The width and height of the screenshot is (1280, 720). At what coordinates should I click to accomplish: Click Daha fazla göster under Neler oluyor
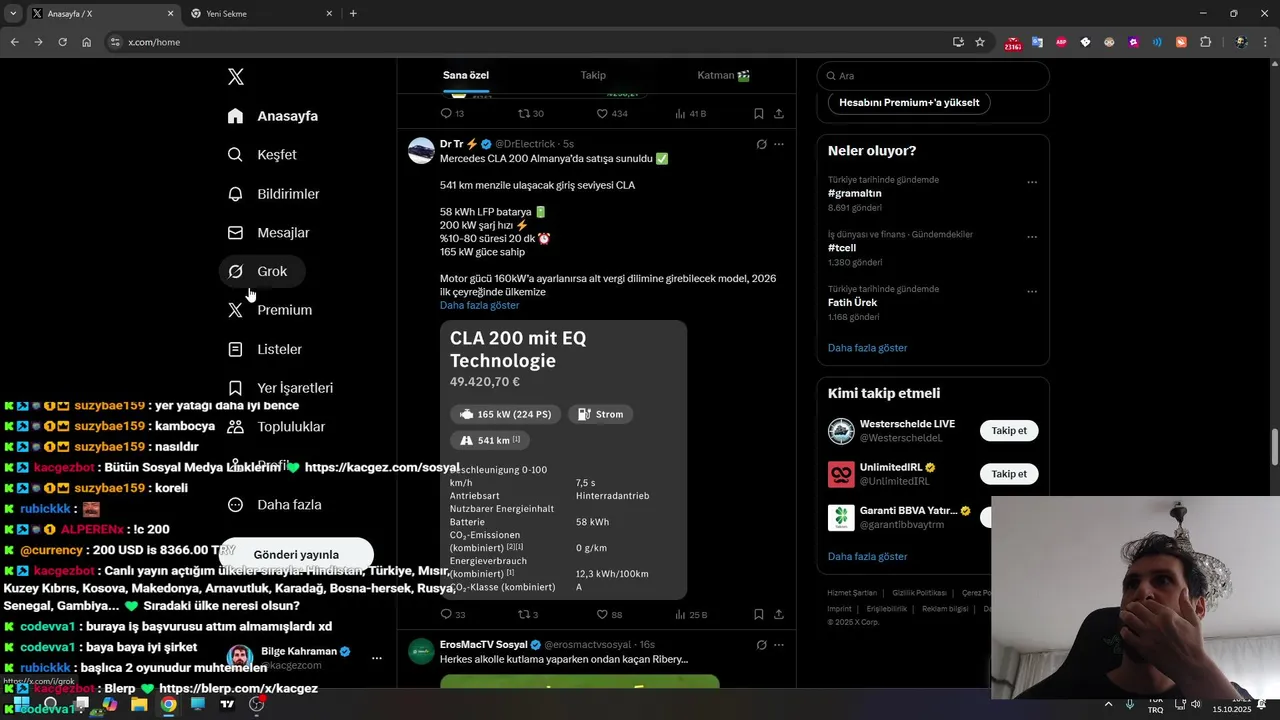point(867,348)
